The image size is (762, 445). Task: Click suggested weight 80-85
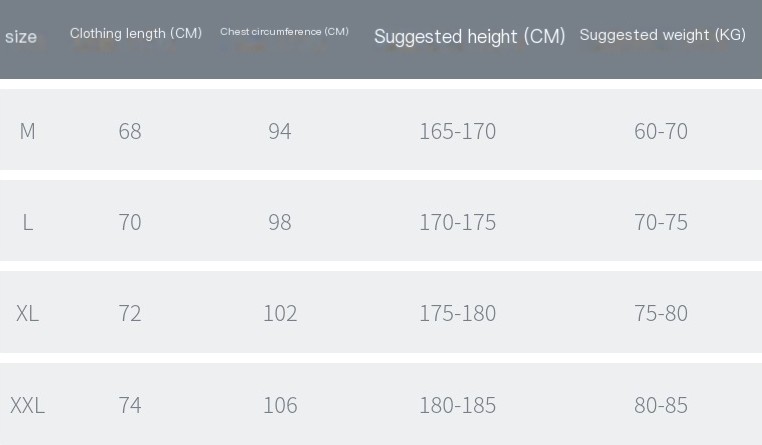(x=661, y=405)
